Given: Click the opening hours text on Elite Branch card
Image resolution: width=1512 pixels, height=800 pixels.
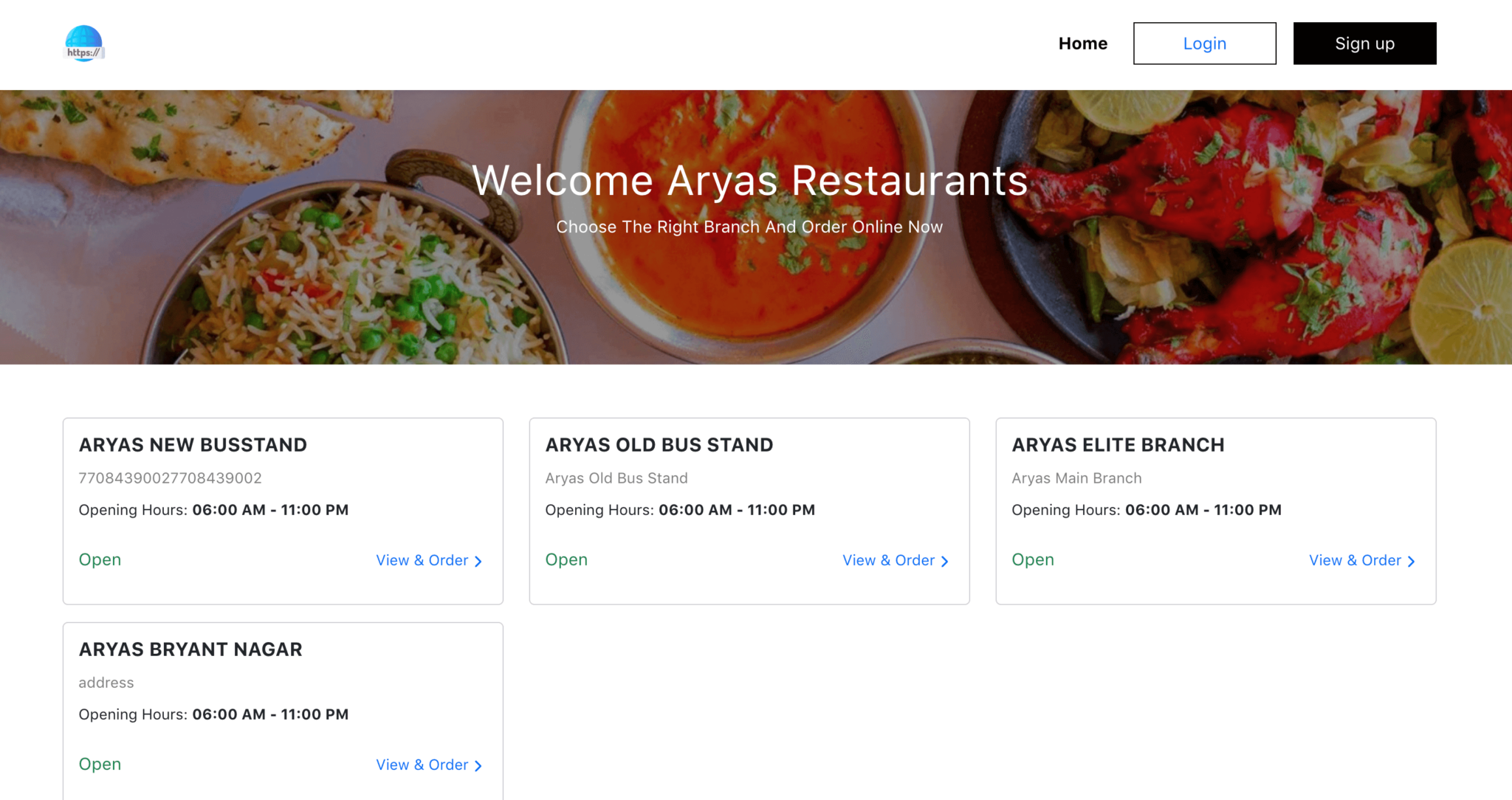Looking at the screenshot, I should pos(1147,509).
